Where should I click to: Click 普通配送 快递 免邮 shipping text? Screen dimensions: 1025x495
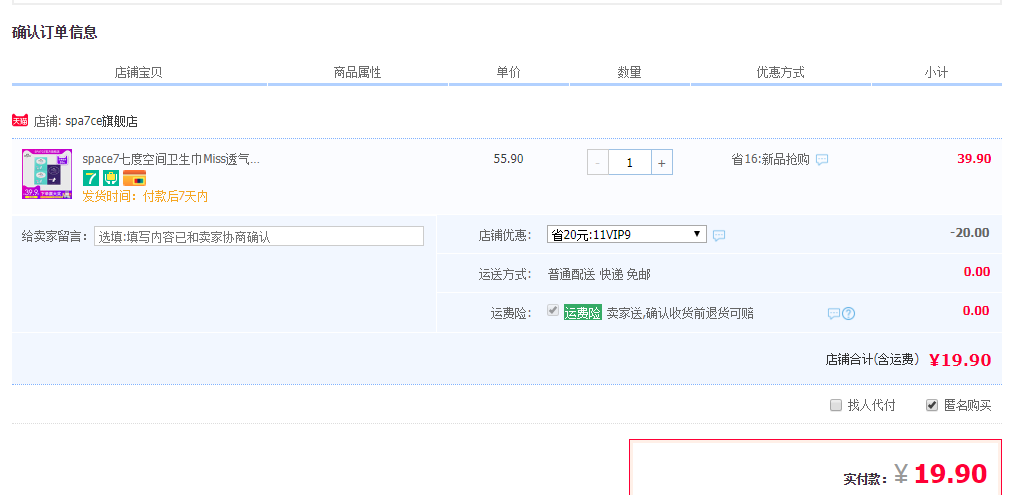point(599,275)
